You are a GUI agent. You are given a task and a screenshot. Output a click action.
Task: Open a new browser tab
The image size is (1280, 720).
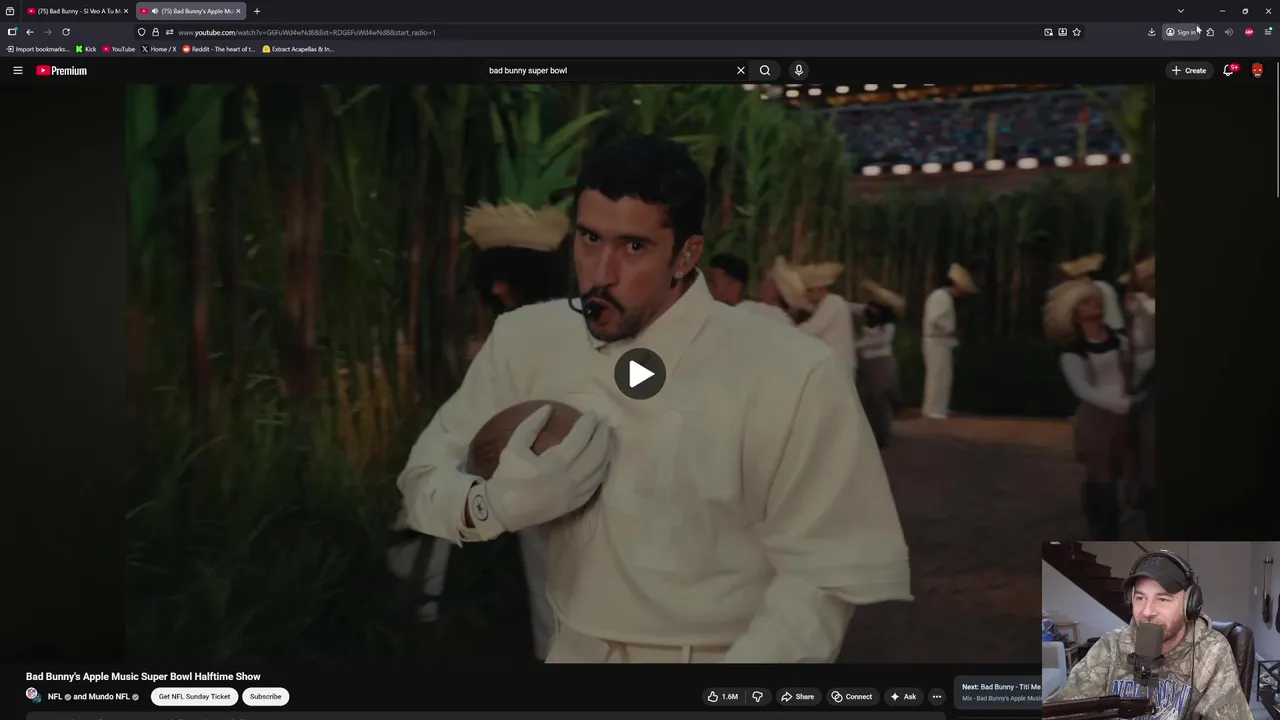click(257, 11)
